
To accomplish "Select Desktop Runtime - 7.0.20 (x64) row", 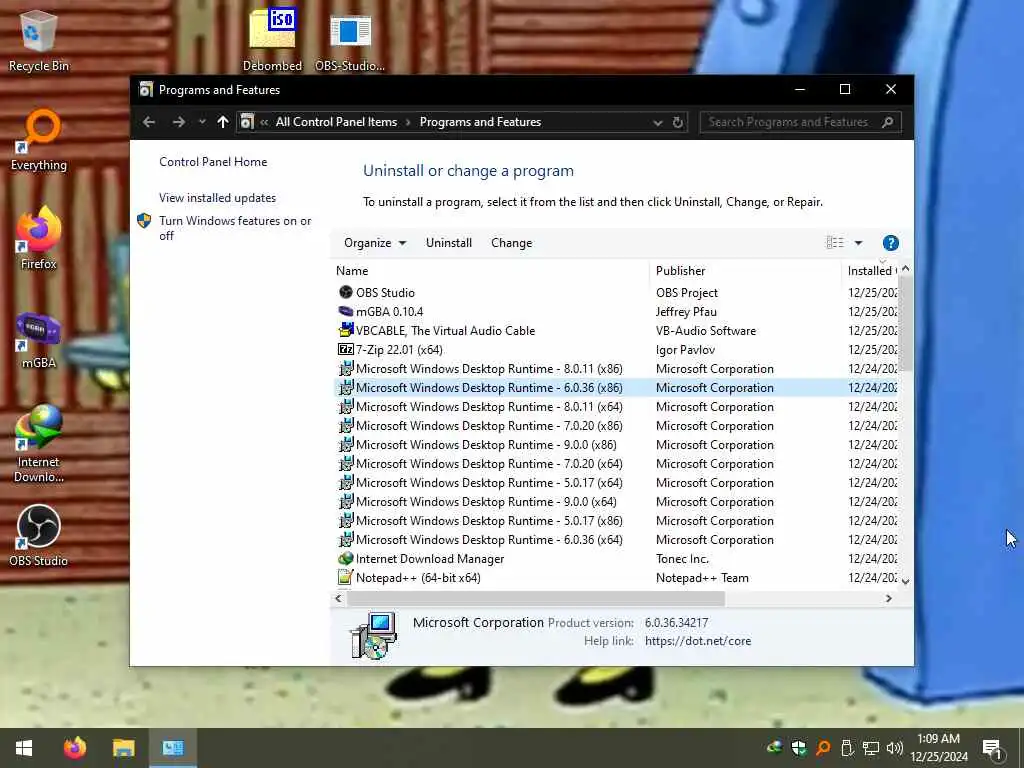I will click(616, 464).
